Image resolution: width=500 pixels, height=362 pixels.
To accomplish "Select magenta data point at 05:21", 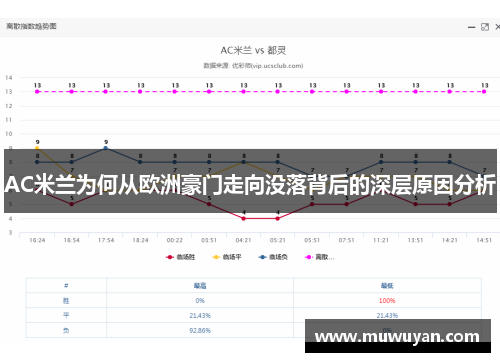I will point(278,91).
